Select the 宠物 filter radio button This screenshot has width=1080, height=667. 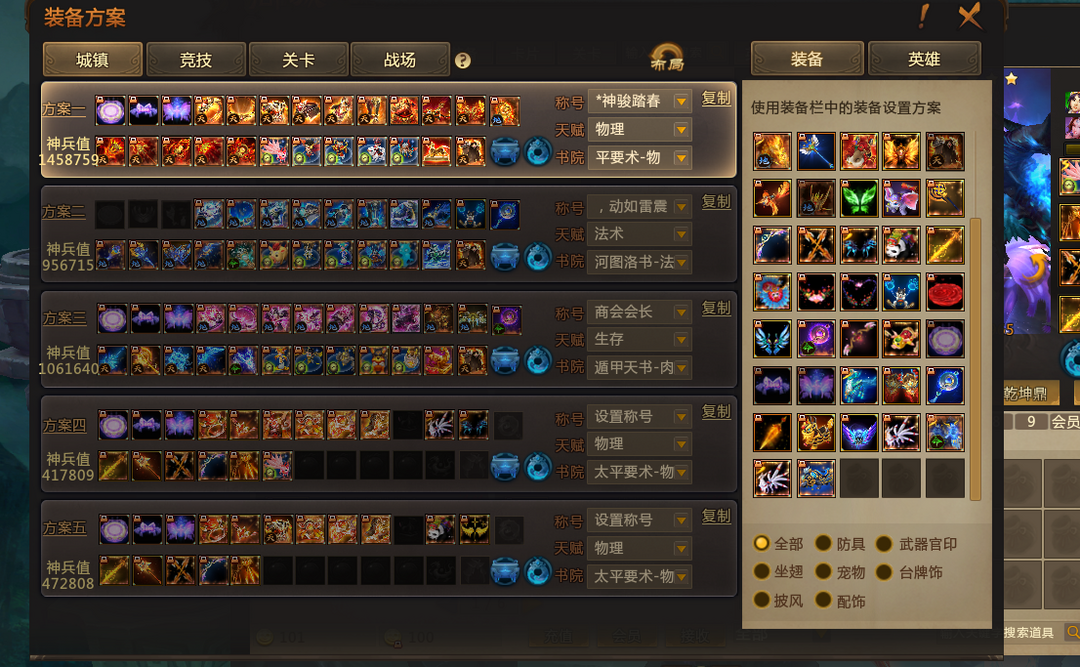pos(823,572)
